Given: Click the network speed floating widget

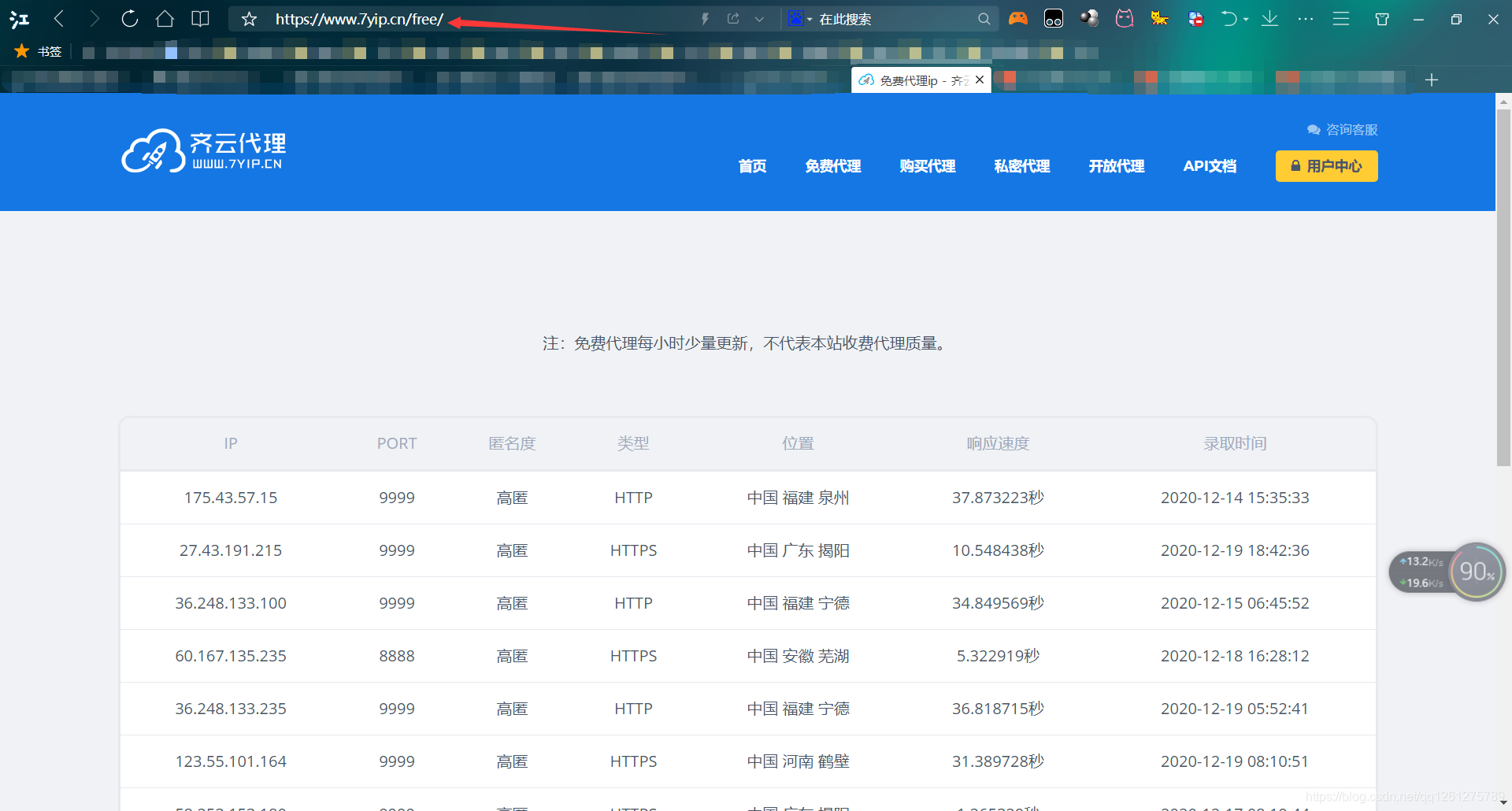Looking at the screenshot, I should pyautogui.click(x=1421, y=572).
